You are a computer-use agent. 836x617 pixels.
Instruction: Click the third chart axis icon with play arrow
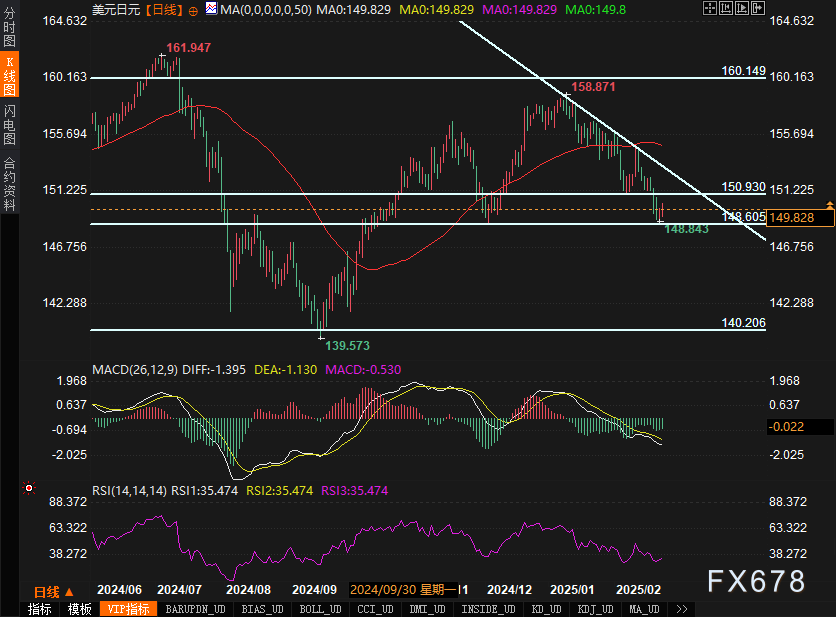click(x=742, y=8)
